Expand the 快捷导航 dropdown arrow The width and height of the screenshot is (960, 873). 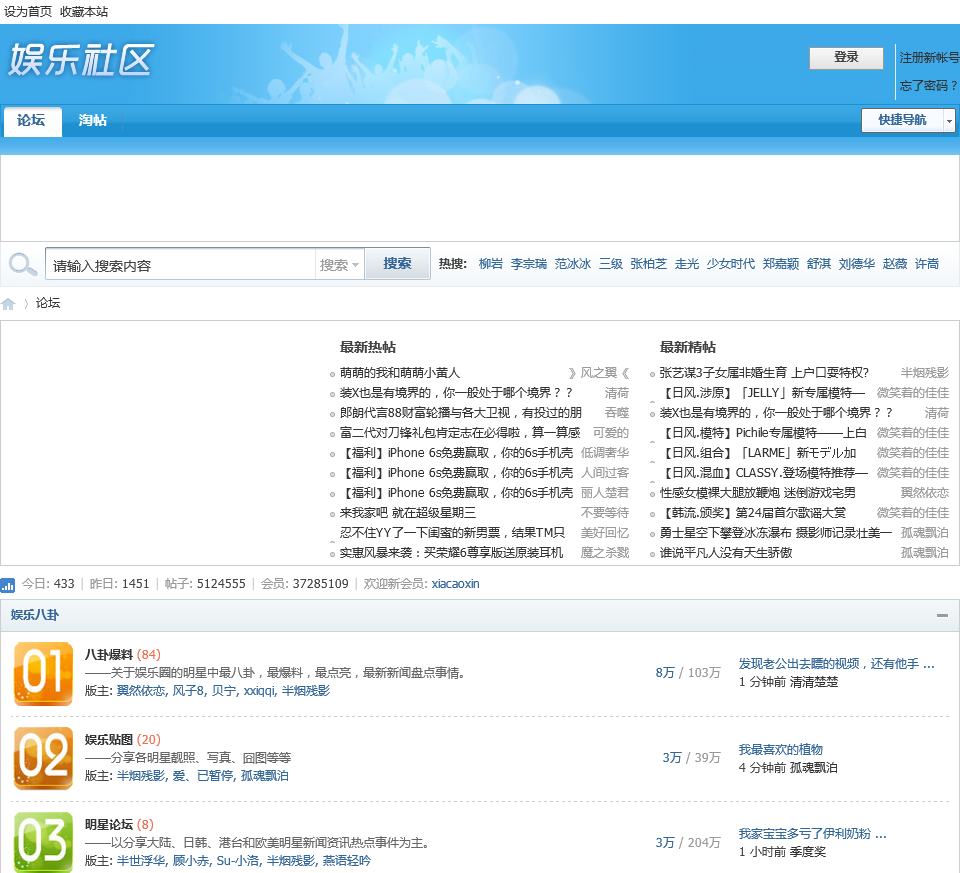click(x=949, y=121)
